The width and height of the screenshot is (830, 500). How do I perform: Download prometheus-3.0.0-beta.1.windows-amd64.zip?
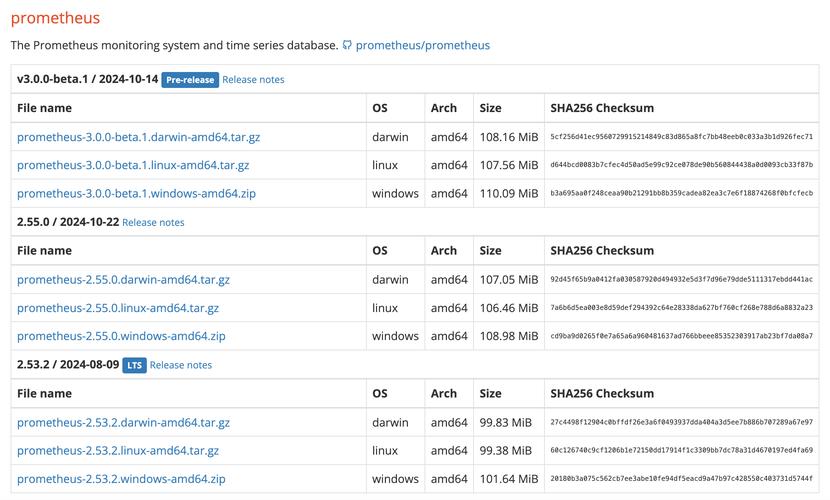136,193
